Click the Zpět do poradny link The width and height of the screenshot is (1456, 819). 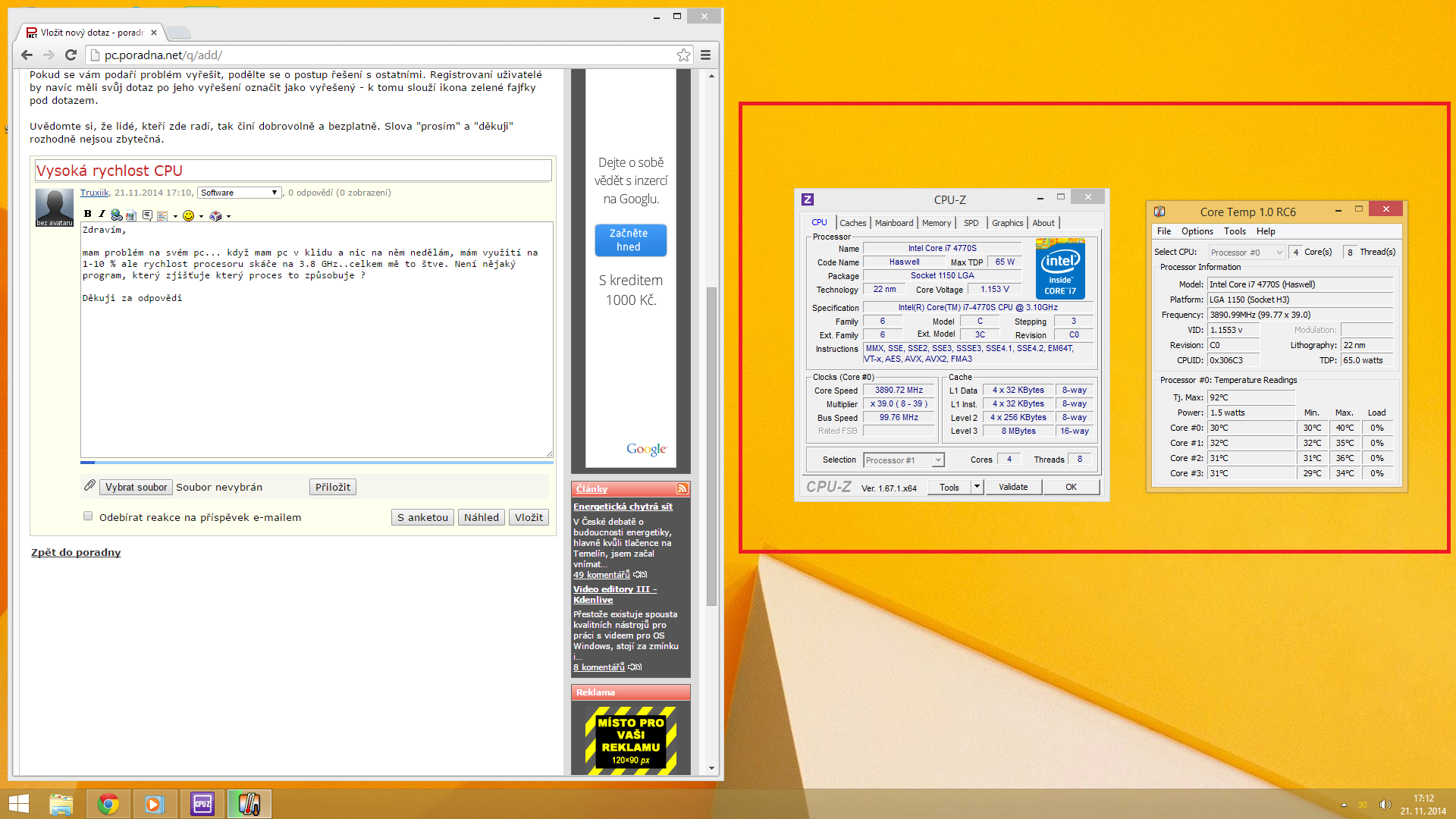[76, 552]
